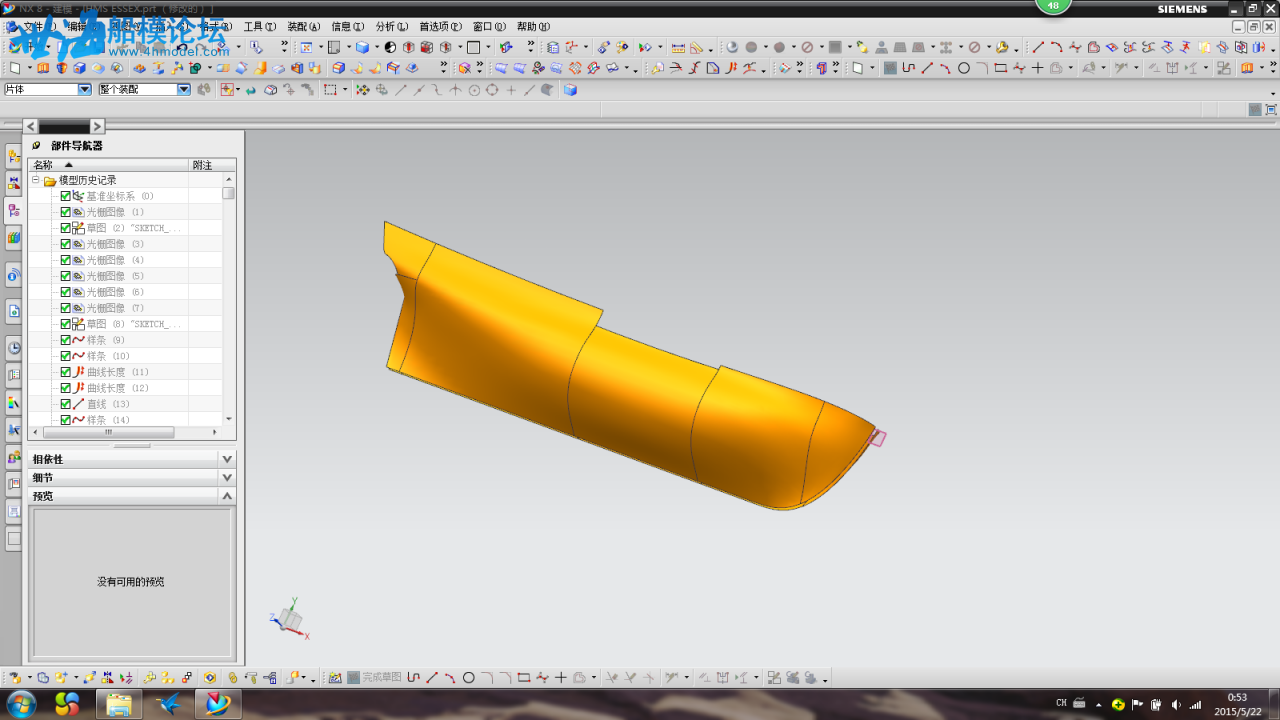Viewport: 1280px width, 720px height.
Task: Click the Line tool in the top-right curve toolbar
Action: 1038,47
